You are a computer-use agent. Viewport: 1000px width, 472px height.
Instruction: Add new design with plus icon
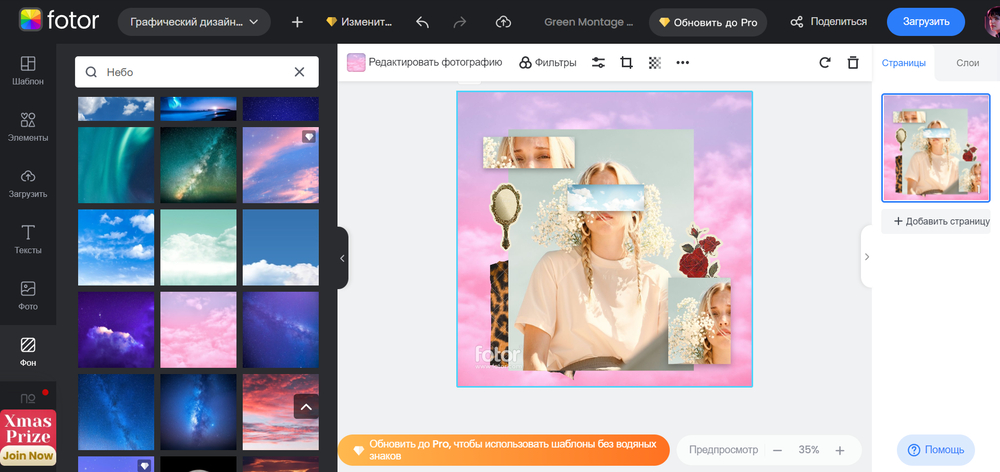297,22
